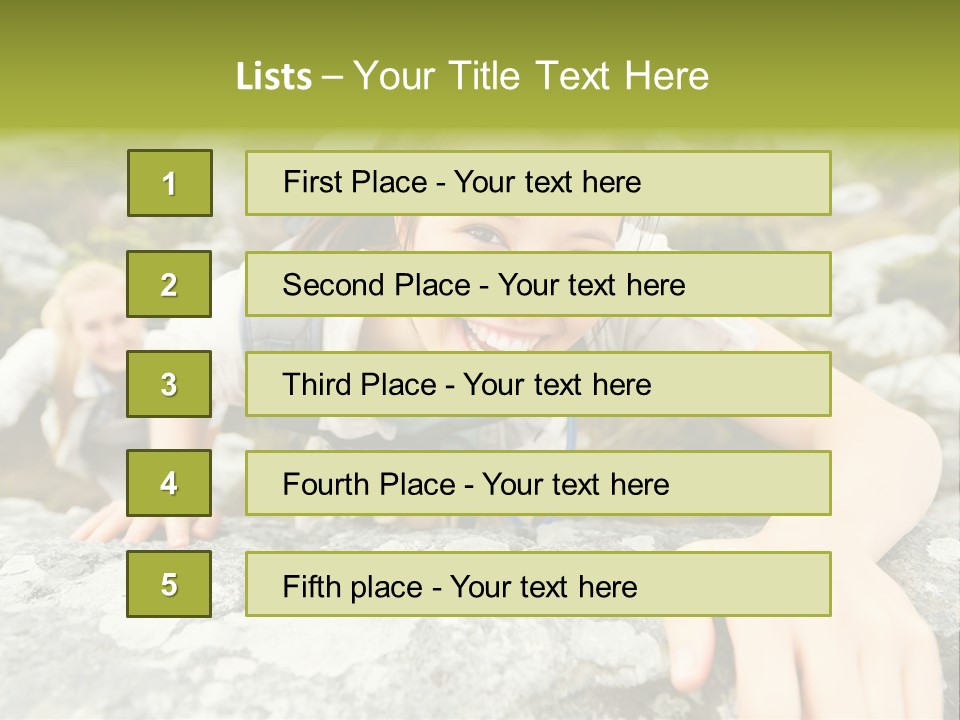Click the slide title text

pos(472,76)
